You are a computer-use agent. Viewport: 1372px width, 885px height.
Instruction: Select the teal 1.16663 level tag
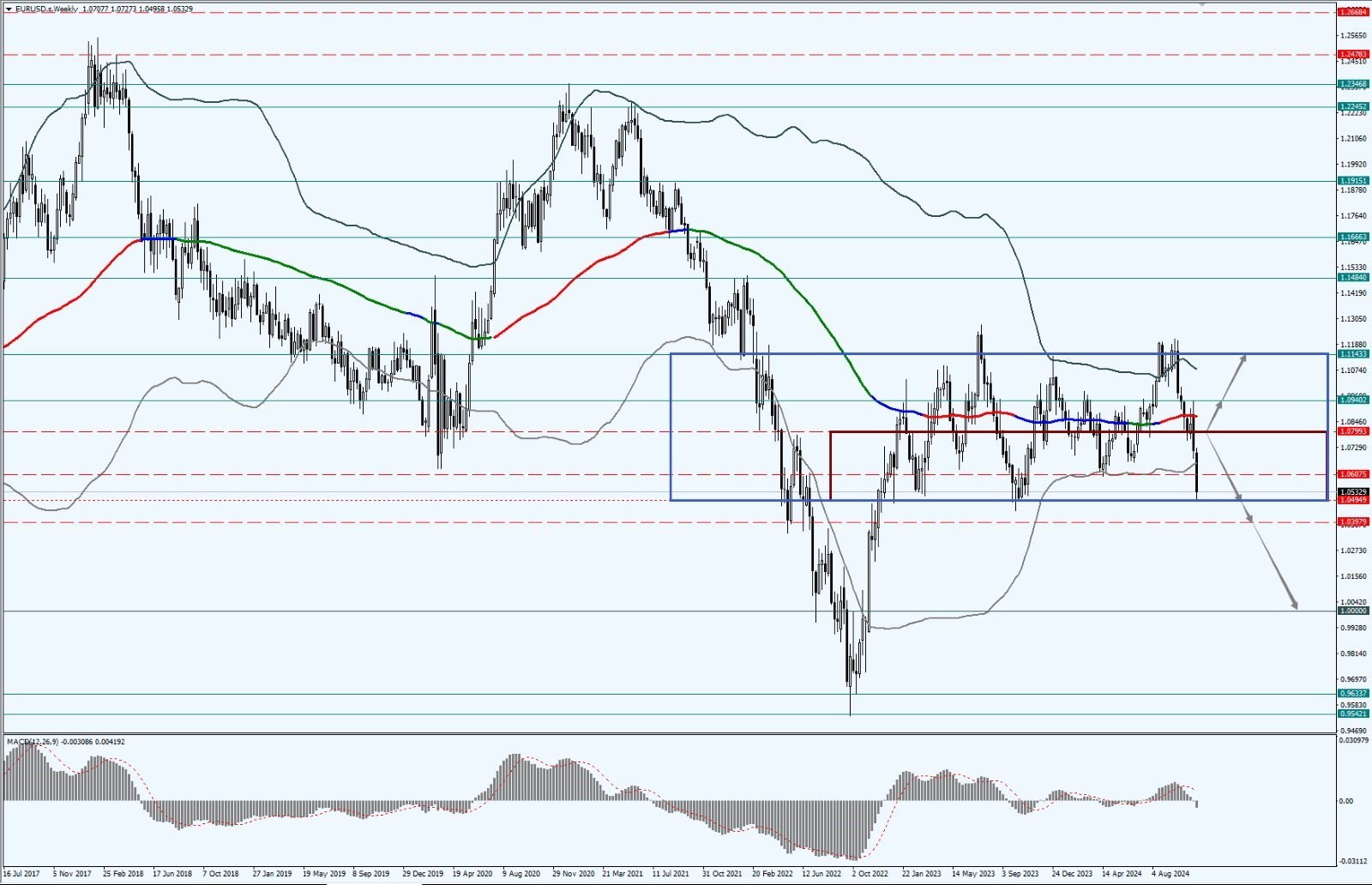tap(1352, 237)
